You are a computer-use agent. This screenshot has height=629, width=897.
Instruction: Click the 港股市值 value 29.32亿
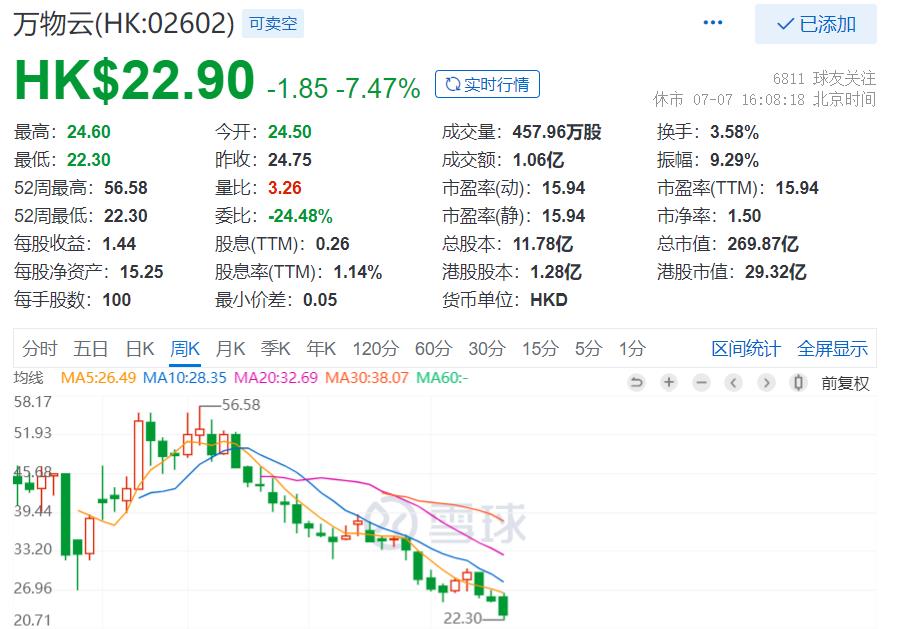click(x=776, y=272)
